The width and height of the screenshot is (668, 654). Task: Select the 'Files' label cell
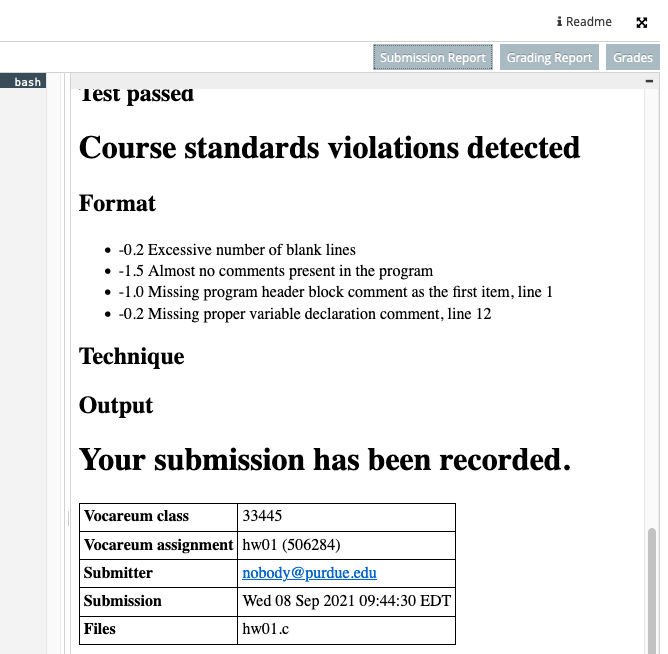(x=158, y=629)
